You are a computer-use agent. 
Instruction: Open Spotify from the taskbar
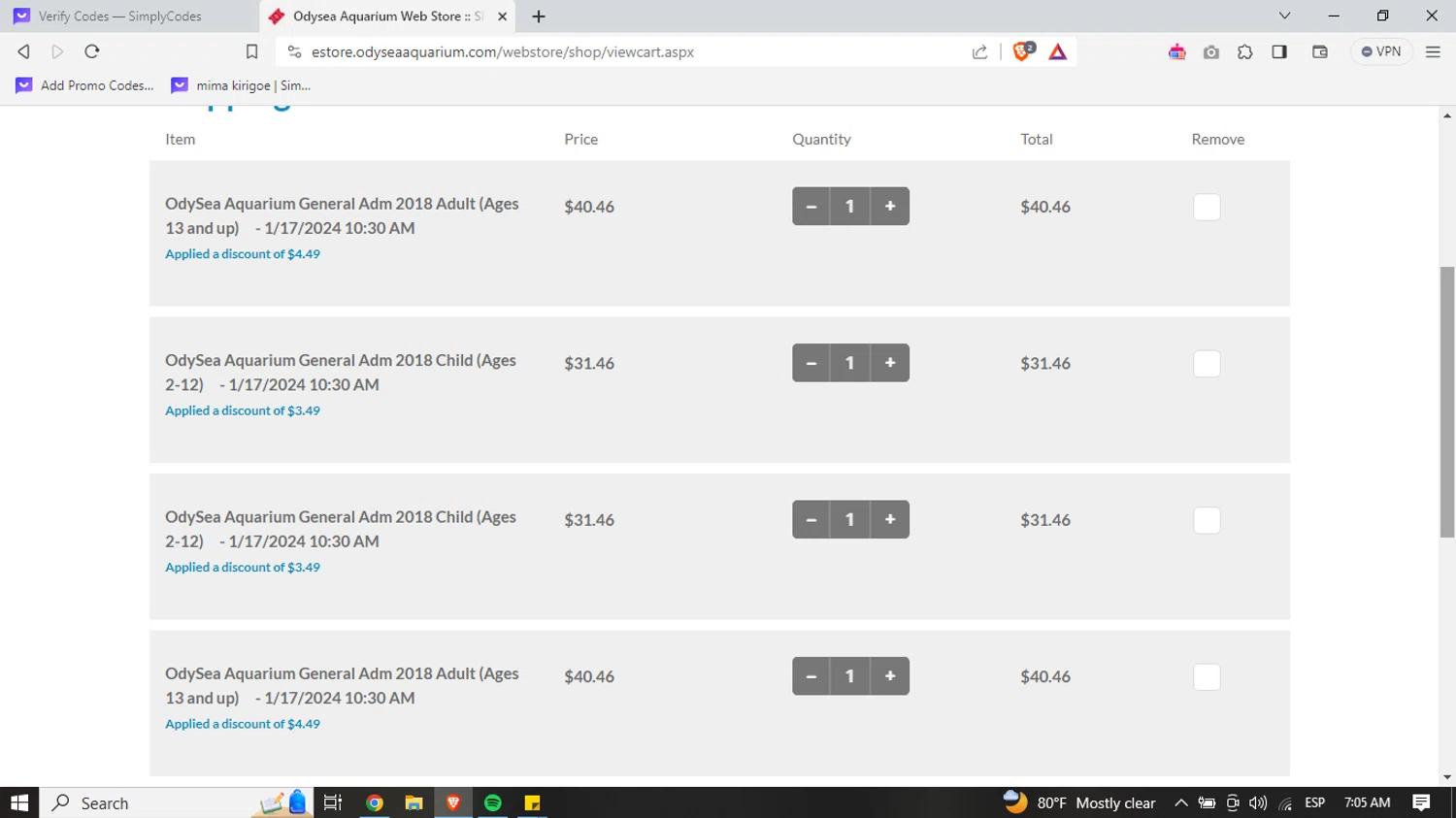click(493, 802)
